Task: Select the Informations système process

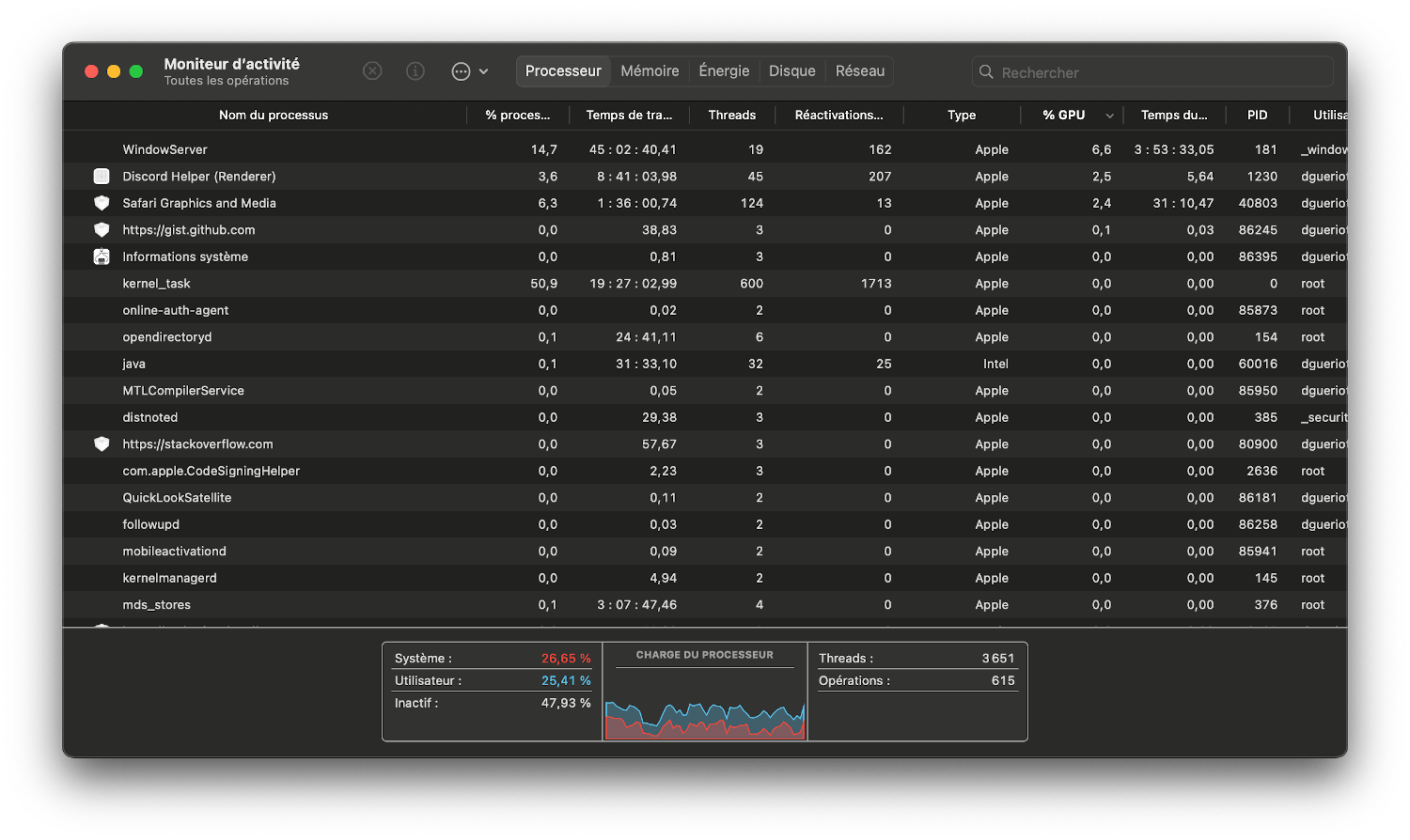Action: pyautogui.click(x=705, y=257)
